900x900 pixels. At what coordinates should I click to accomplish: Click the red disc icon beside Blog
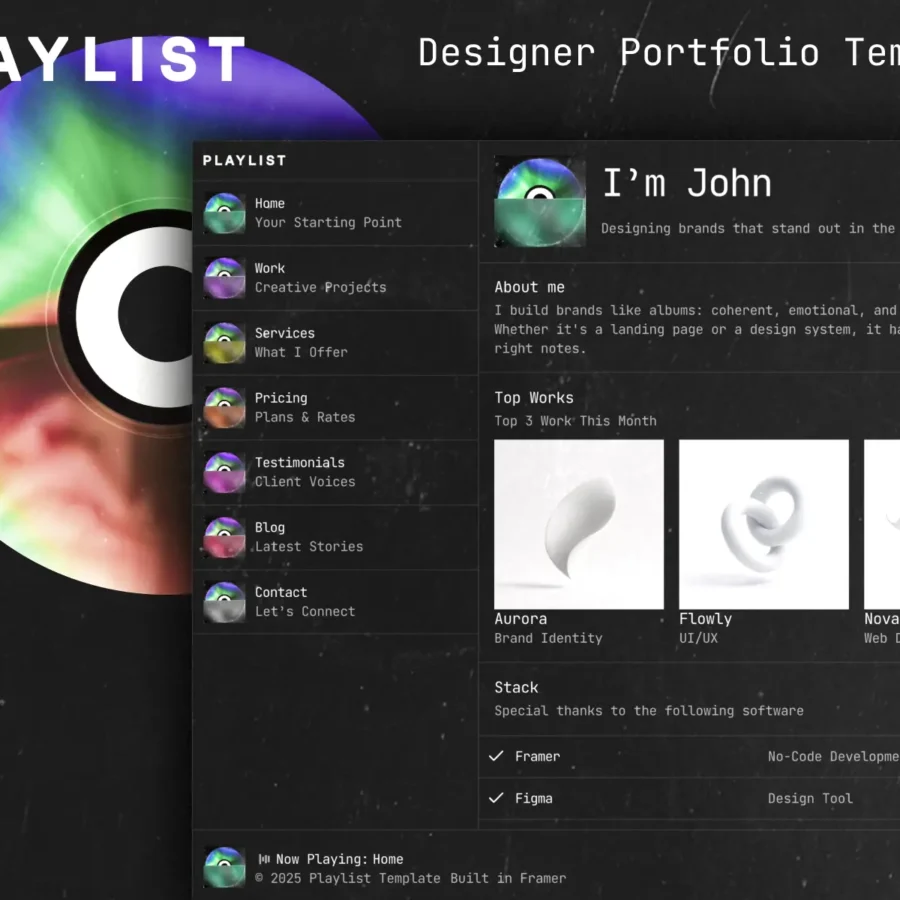[224, 537]
